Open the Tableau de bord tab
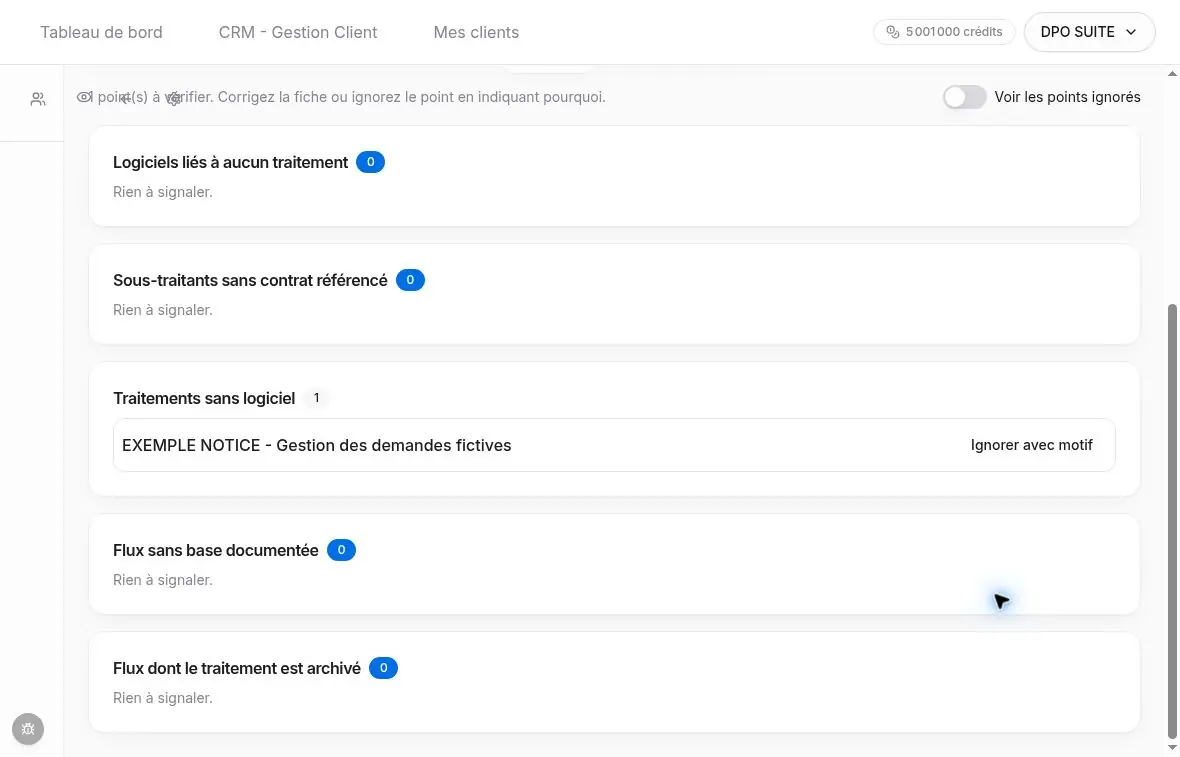This screenshot has height=757, width=1180. 101,32
